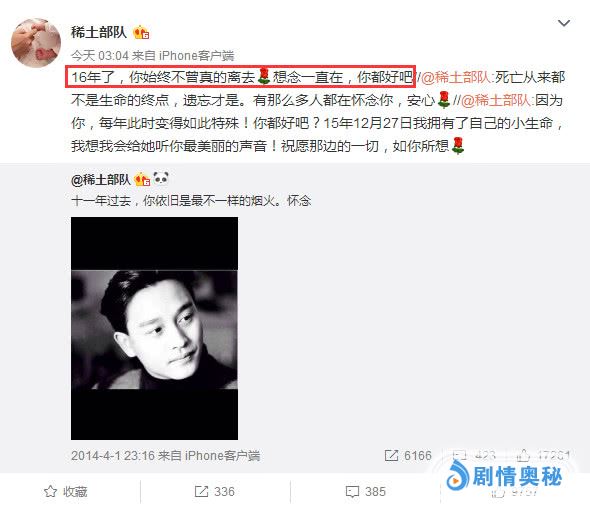Screen dimensions: 590x506
Task: Click the iPhone客户端 source link at top
Action: 196,56
